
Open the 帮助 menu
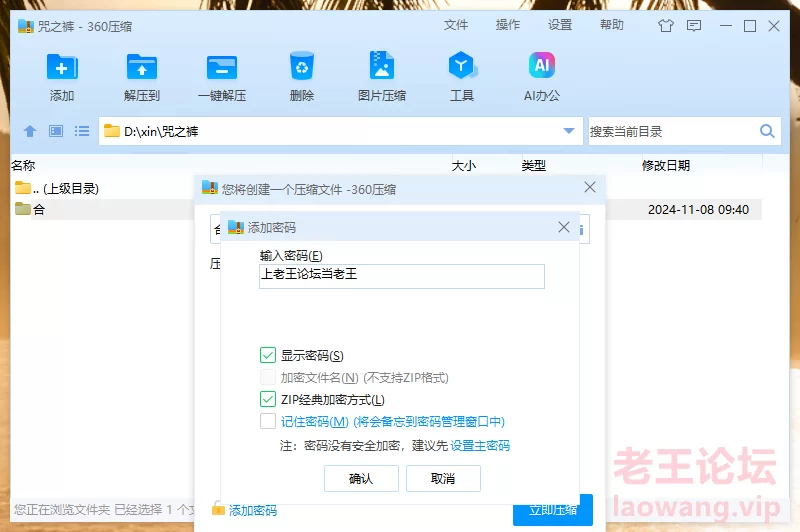click(x=612, y=25)
